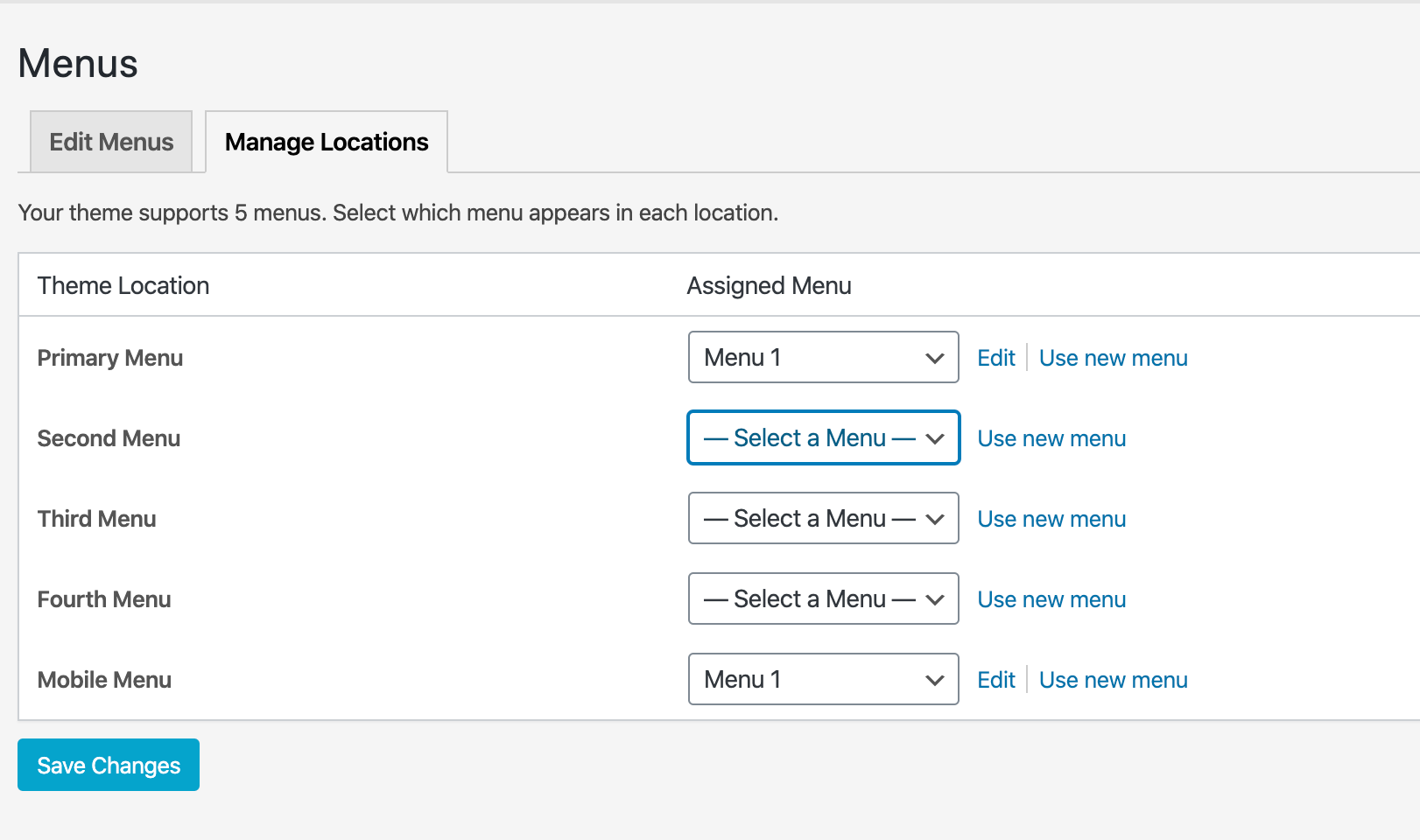Expand the Fourth Menu dropdown
Viewport: 1420px width, 840px height.
click(823, 598)
